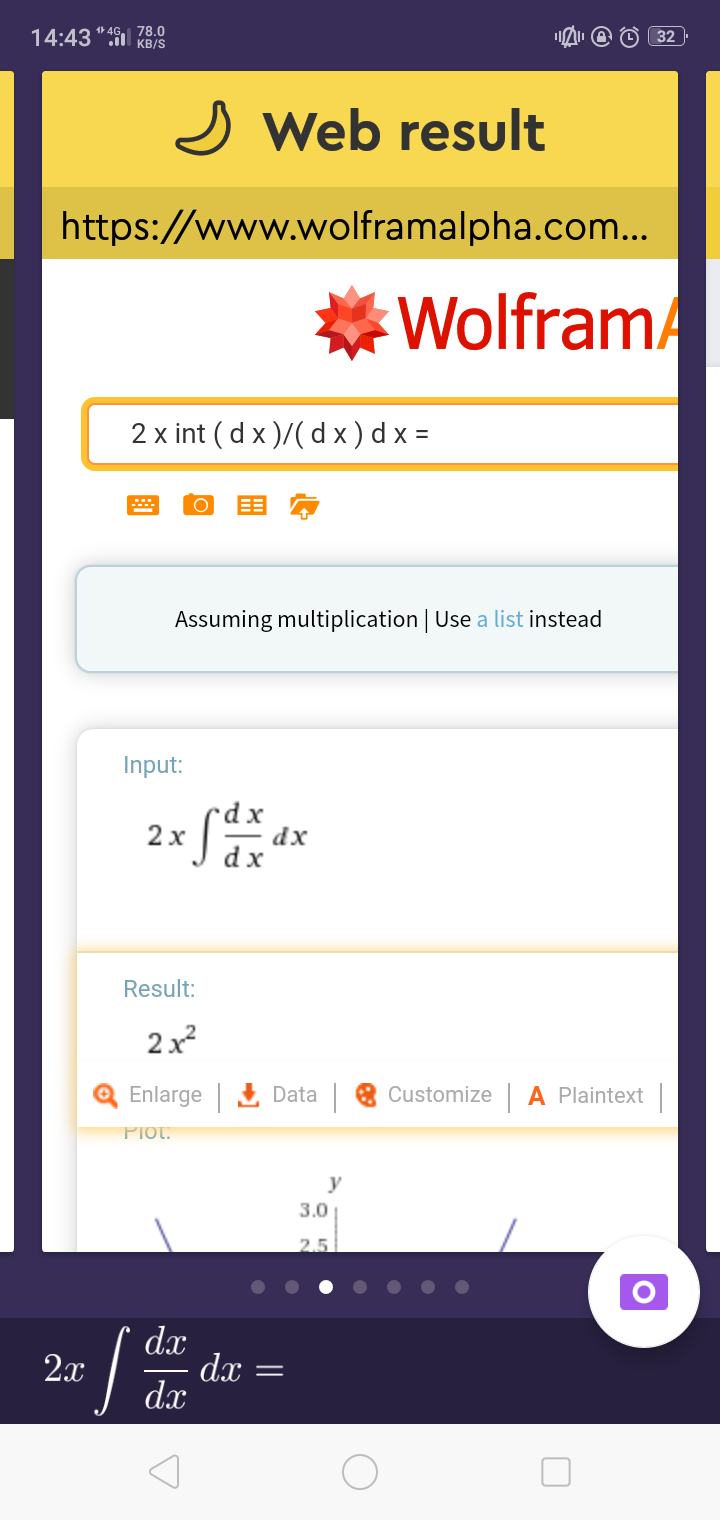
Task: Select the last page indicator dot
Action: click(x=462, y=1287)
